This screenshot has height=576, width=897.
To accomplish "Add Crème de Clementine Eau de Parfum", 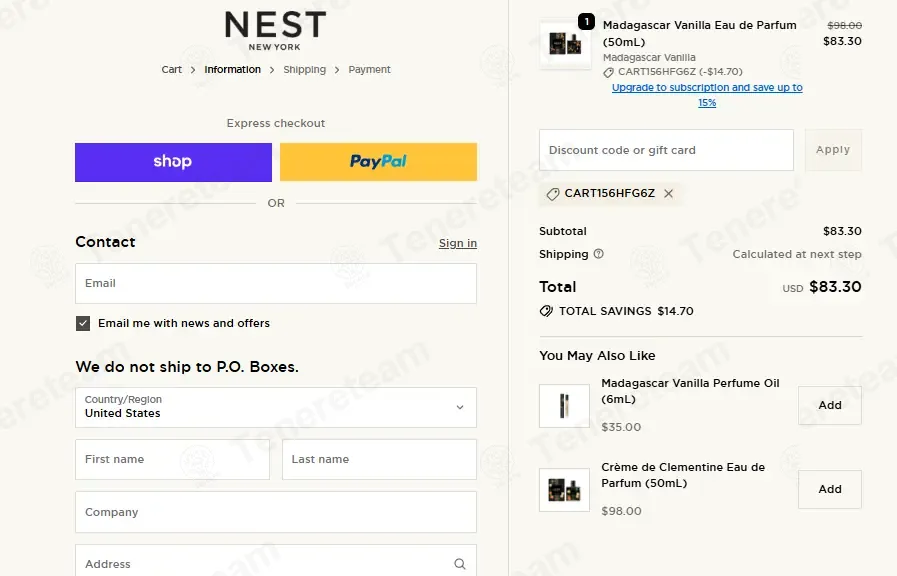I will click(x=829, y=489).
